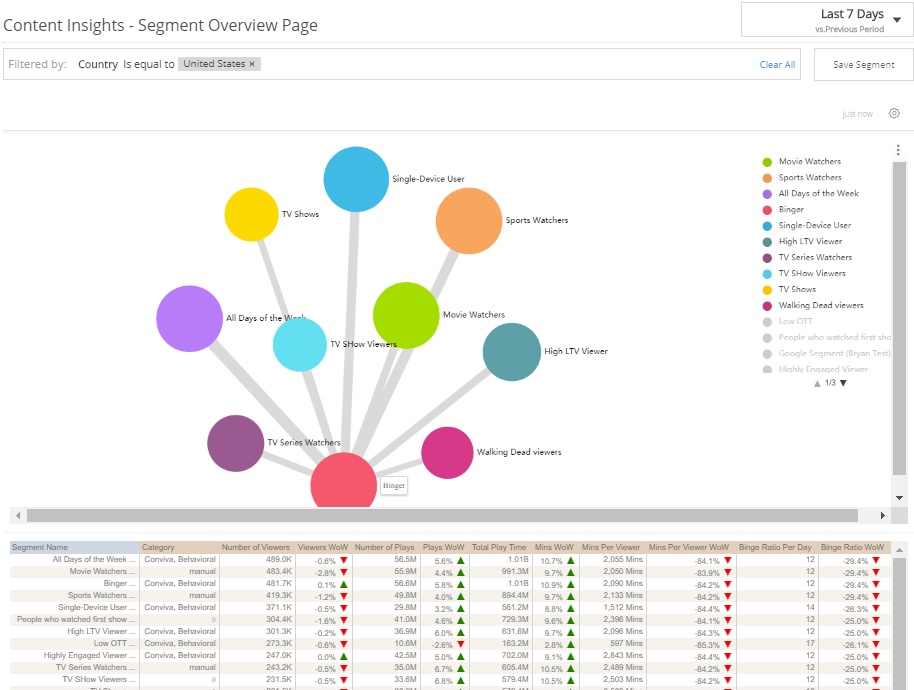Toggle All Days of the Week legend entry
This screenshot has height=690, width=914.
(811, 193)
